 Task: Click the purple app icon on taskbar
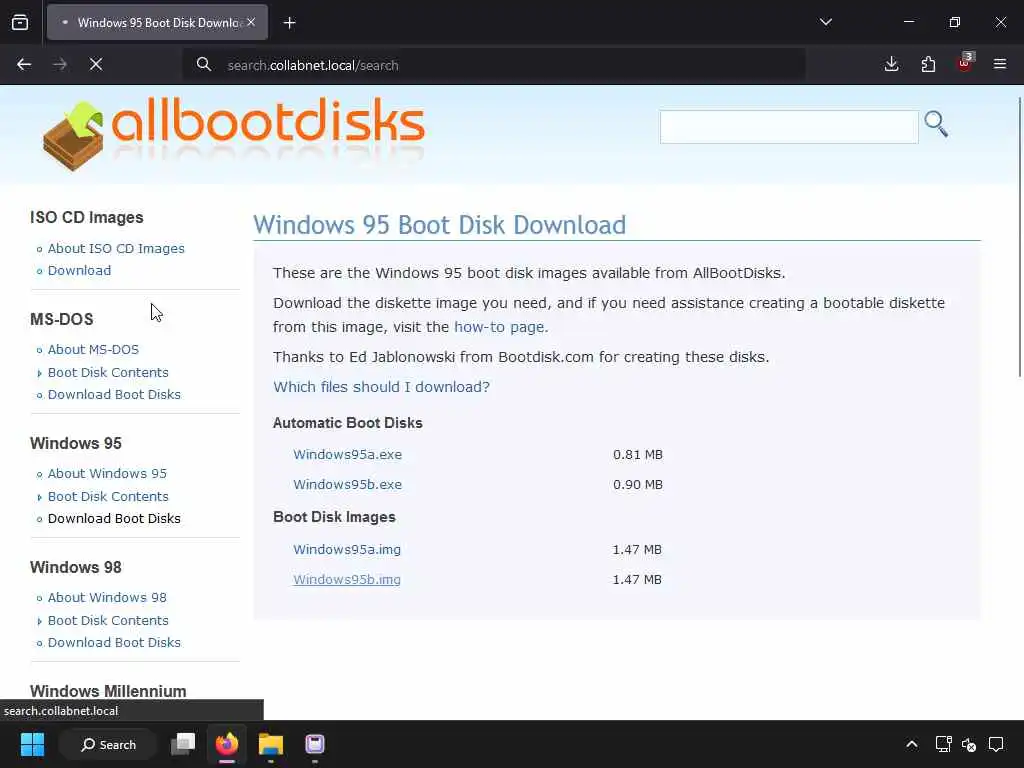315,744
